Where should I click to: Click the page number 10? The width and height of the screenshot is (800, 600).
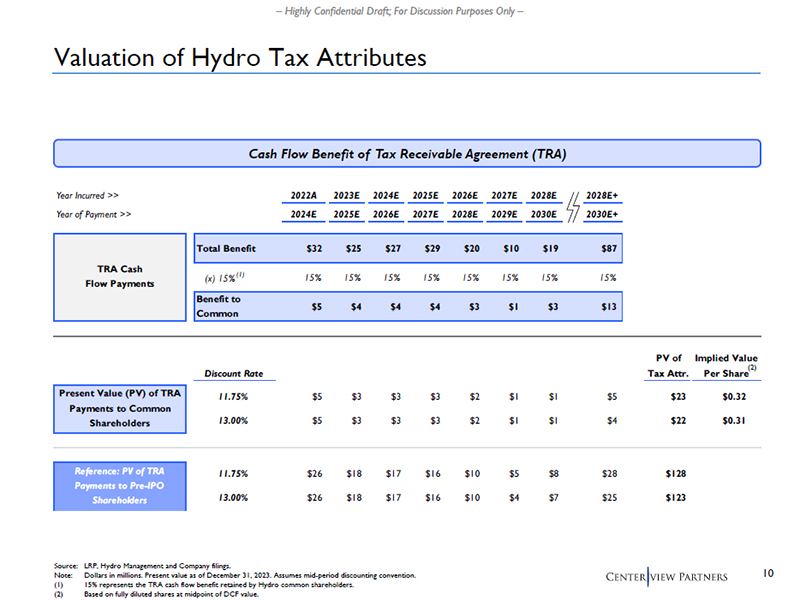point(768,573)
